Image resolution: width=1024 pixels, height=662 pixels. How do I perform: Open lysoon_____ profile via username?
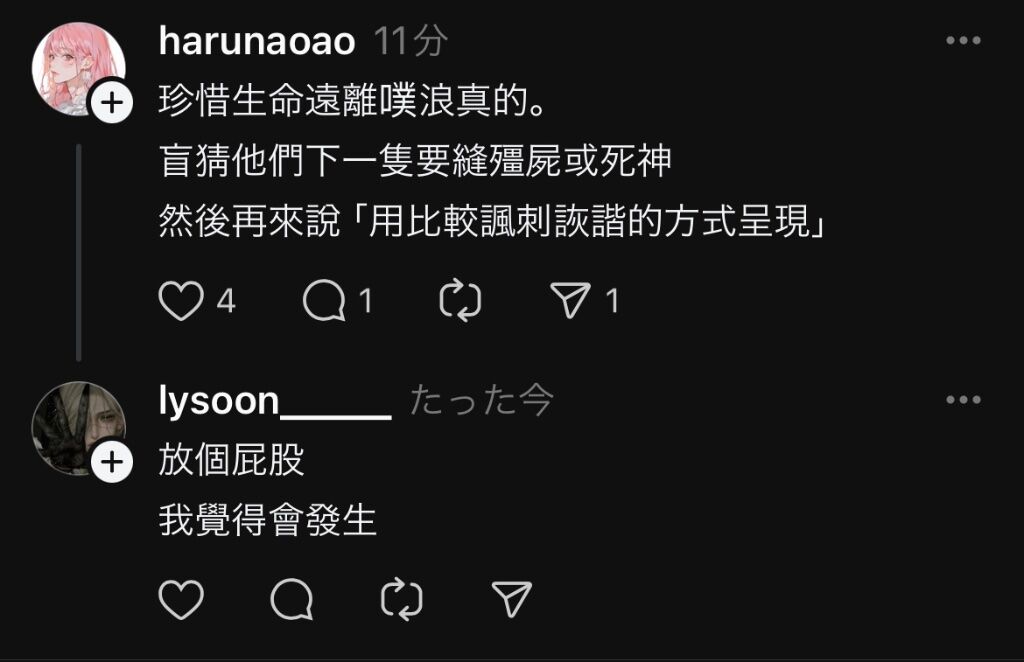pos(275,400)
